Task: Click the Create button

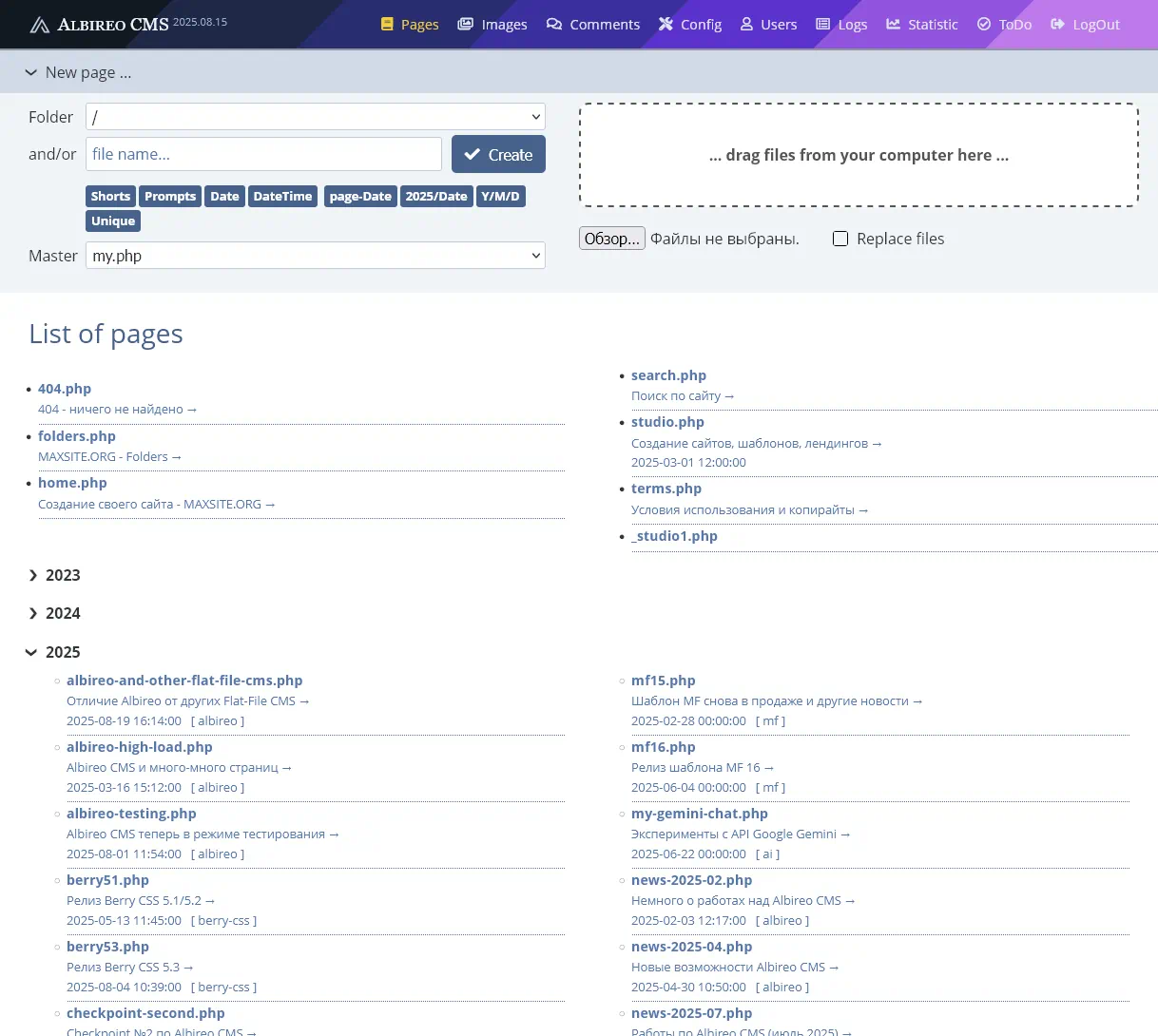Action: (x=498, y=153)
